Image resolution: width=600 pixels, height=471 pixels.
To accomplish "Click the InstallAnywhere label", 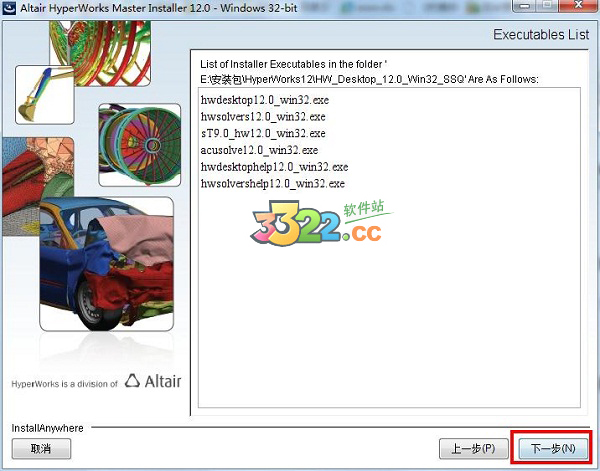I will click(47, 428).
